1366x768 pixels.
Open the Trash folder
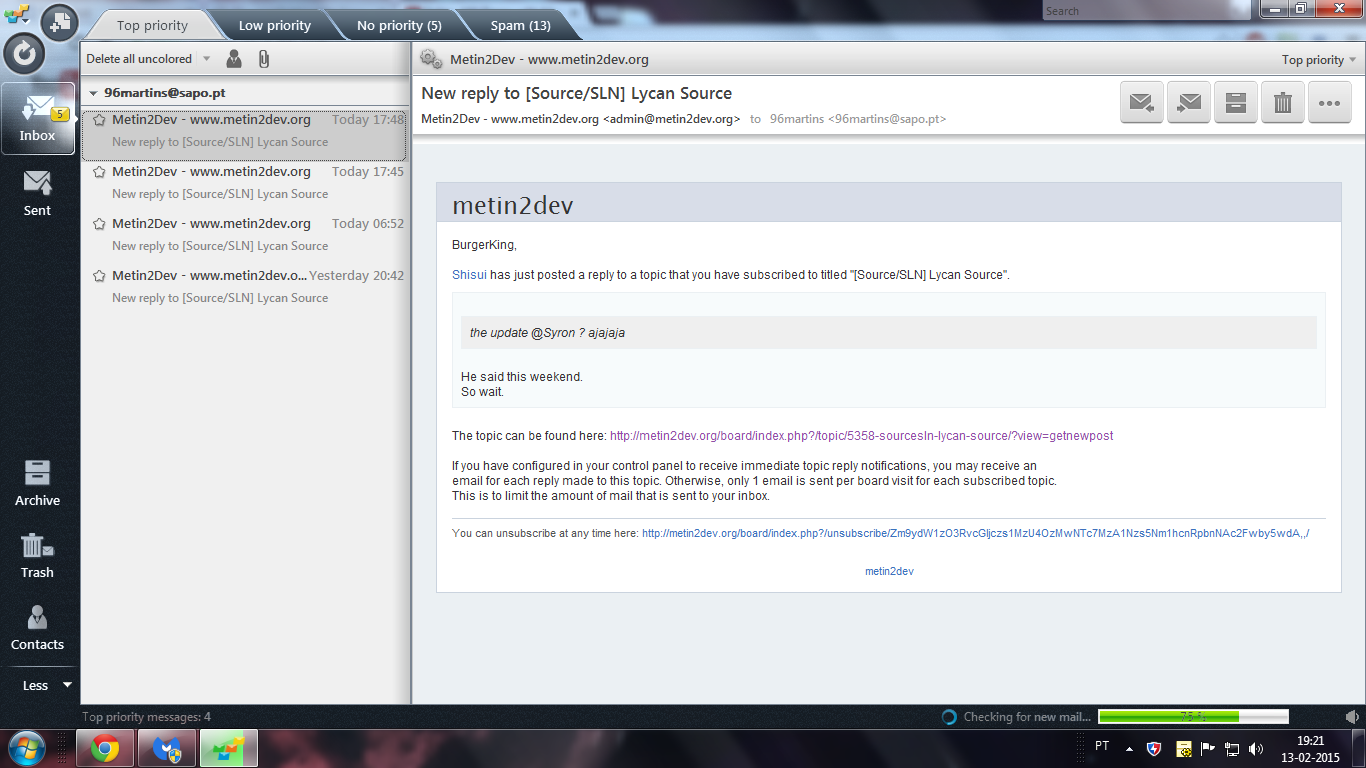[38, 555]
